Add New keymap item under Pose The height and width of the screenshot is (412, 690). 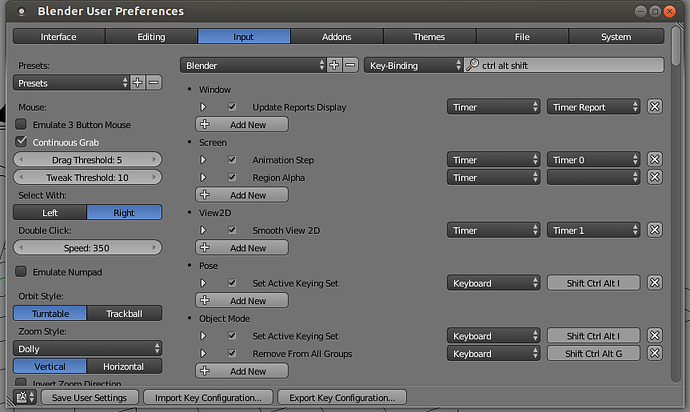coord(242,300)
